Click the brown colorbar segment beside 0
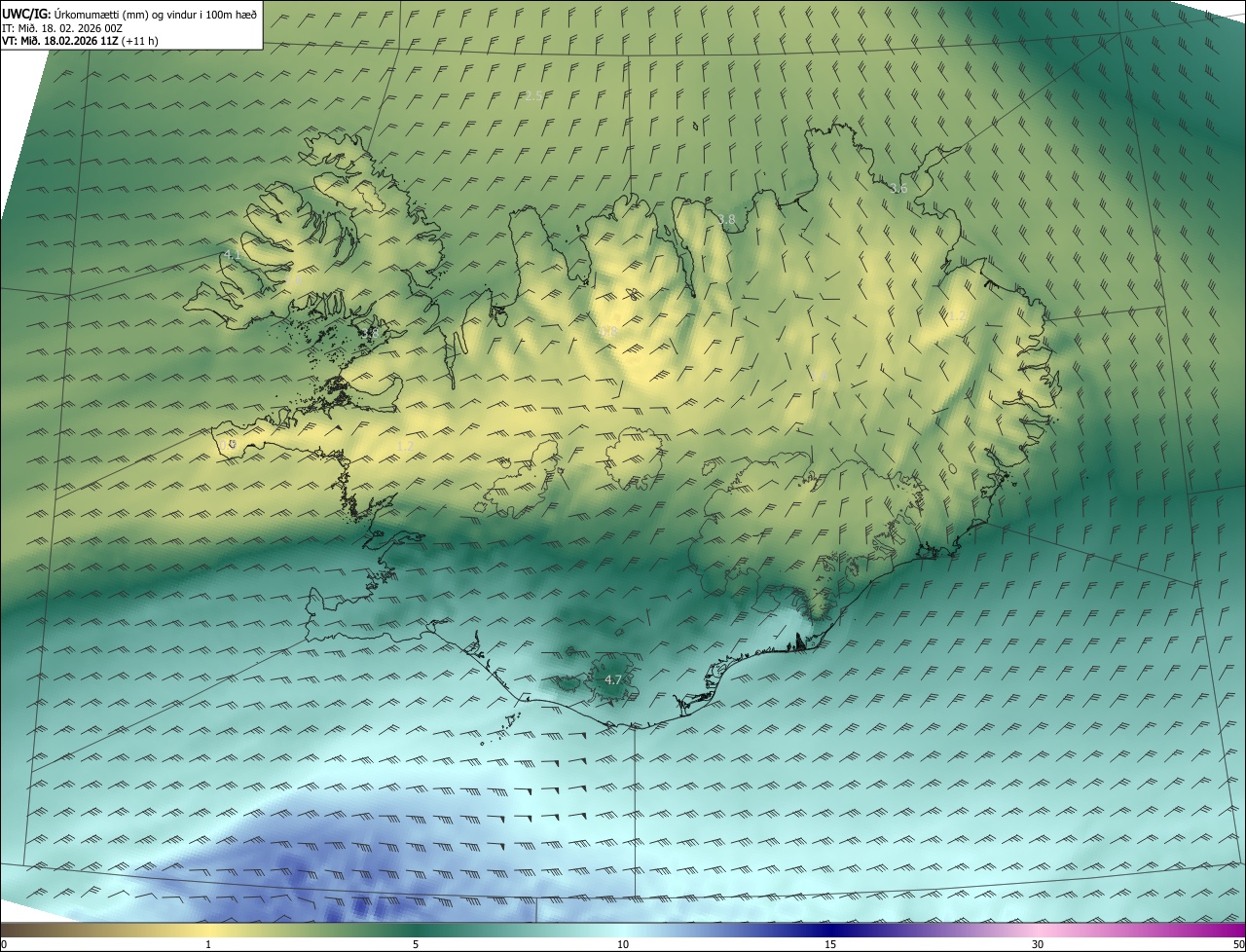Viewport: 1246px width, 952px height. (x=19, y=930)
